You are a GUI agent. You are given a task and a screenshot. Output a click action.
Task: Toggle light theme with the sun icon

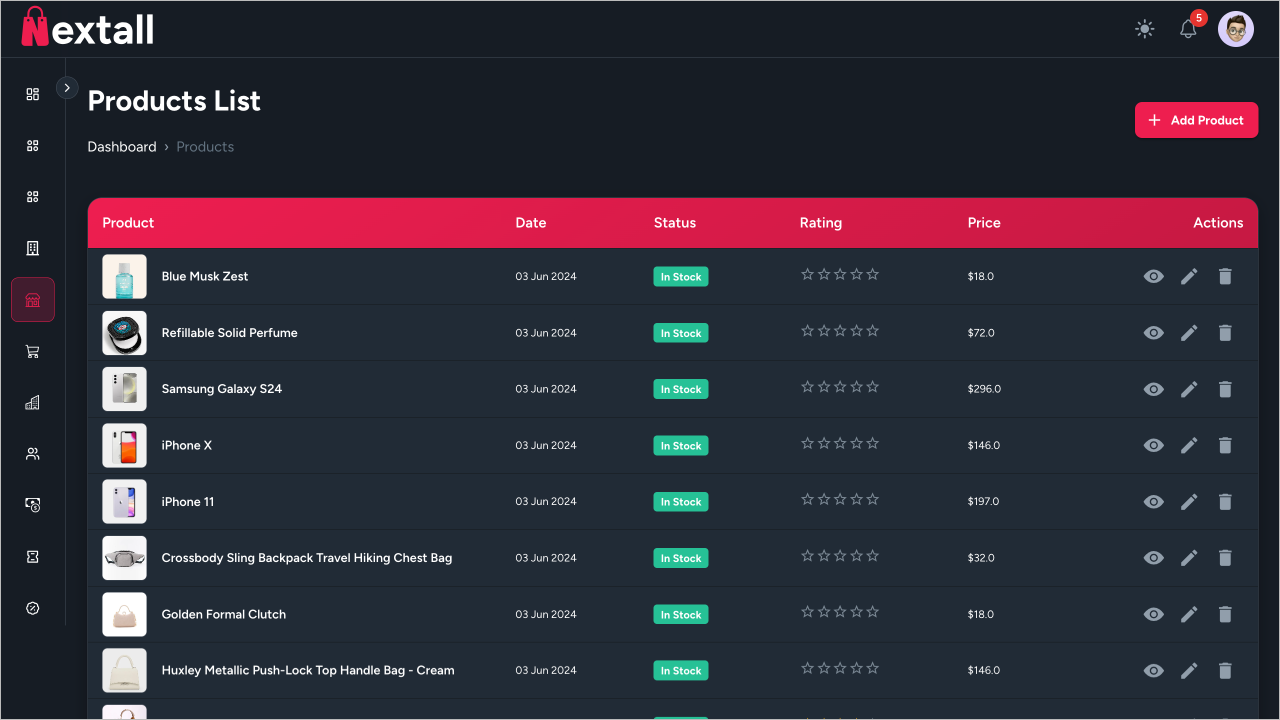click(x=1145, y=29)
